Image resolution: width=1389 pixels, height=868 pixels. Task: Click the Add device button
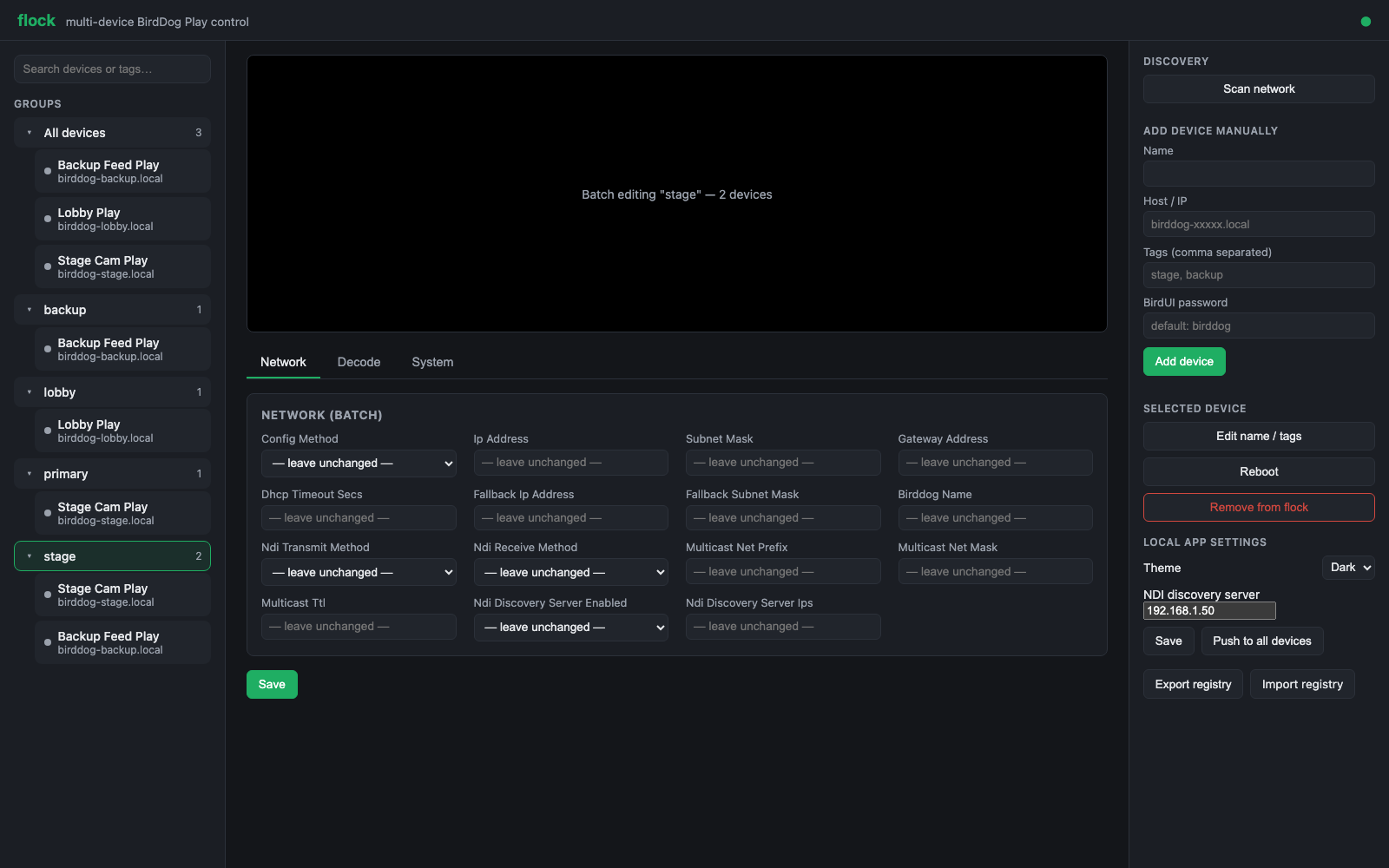click(x=1184, y=361)
